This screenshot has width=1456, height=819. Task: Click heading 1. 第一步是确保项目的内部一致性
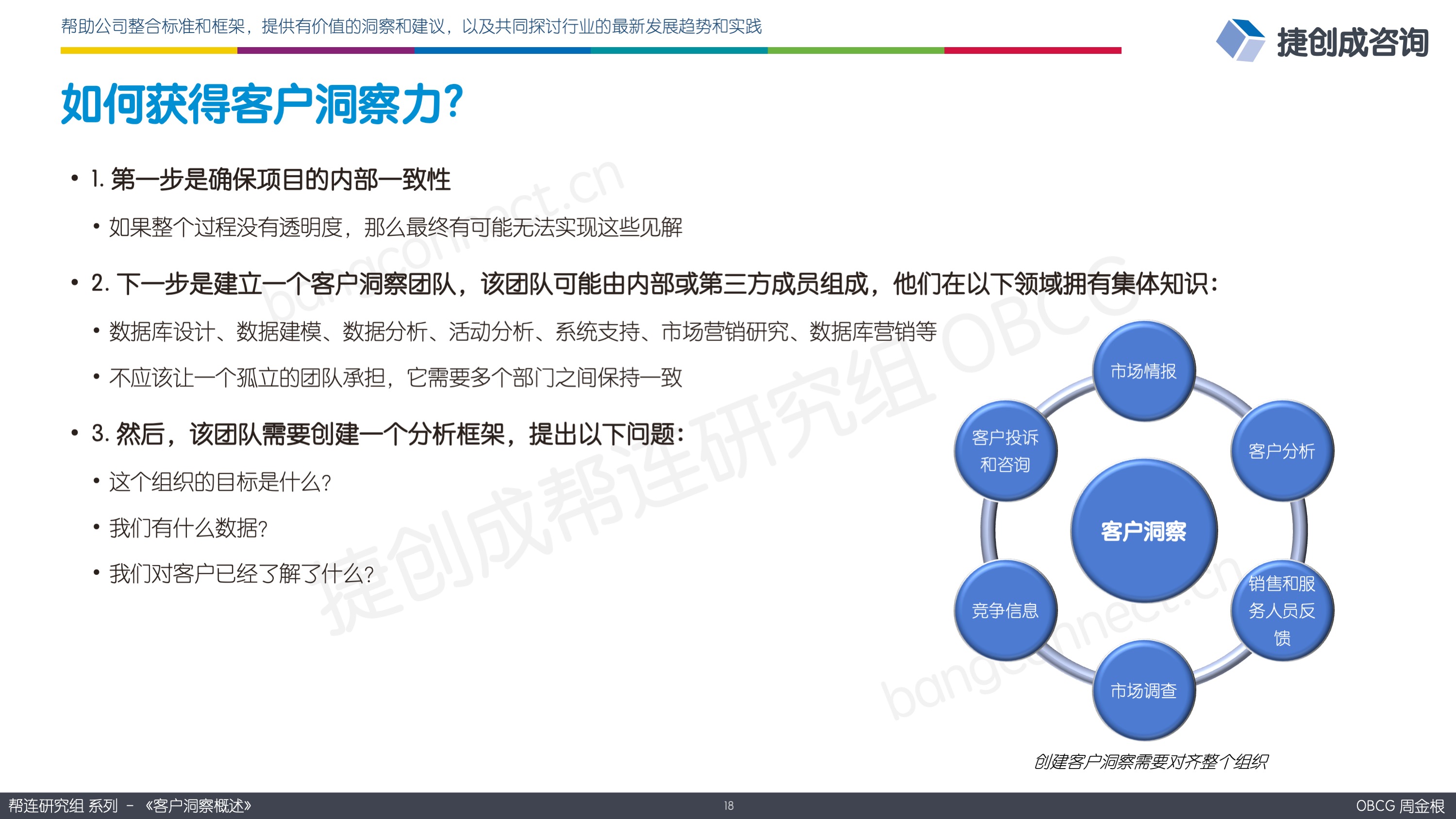coord(271,180)
